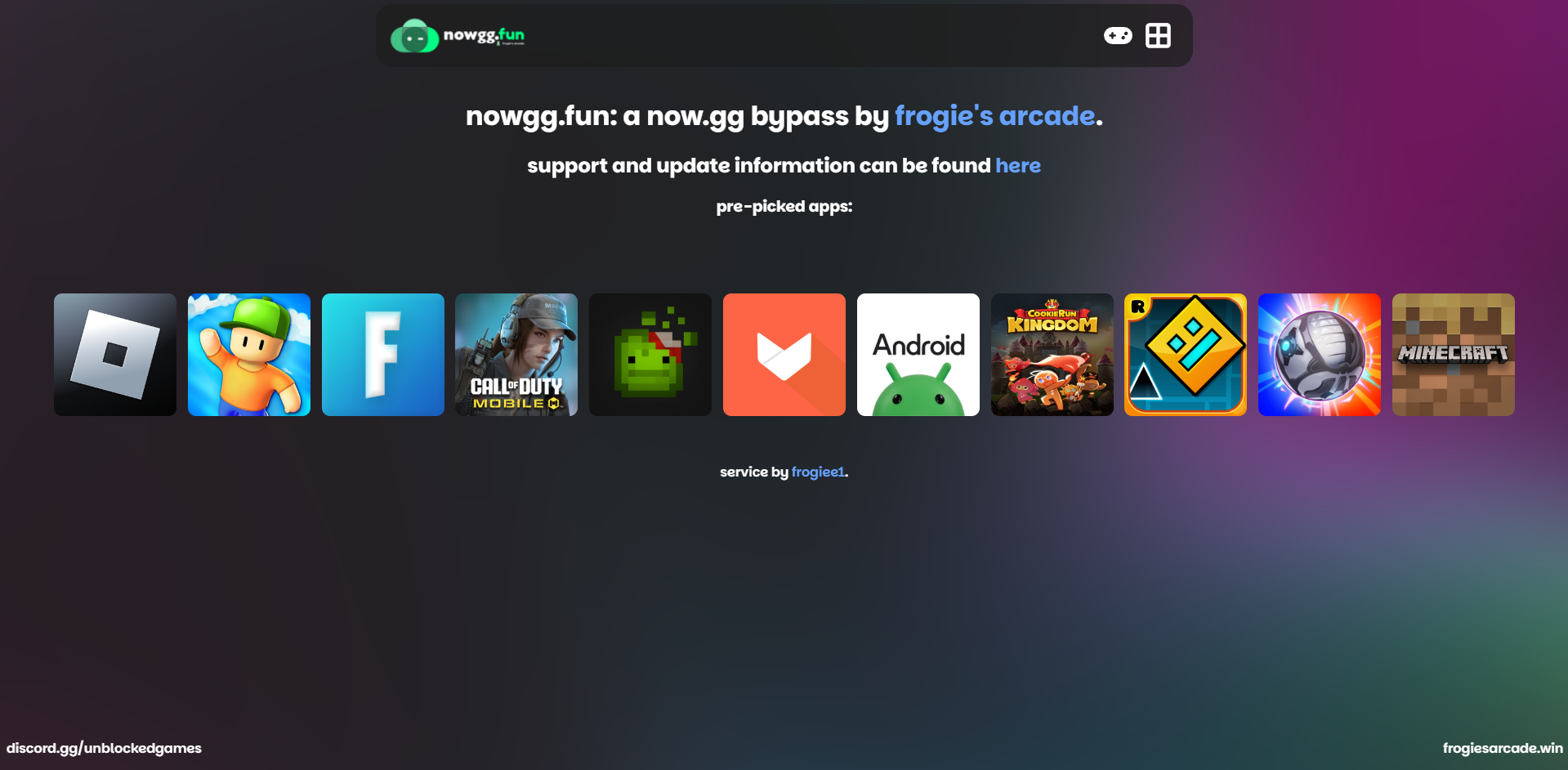Image resolution: width=1568 pixels, height=770 pixels.
Task: Launch the Aptoide store app
Action: (784, 355)
